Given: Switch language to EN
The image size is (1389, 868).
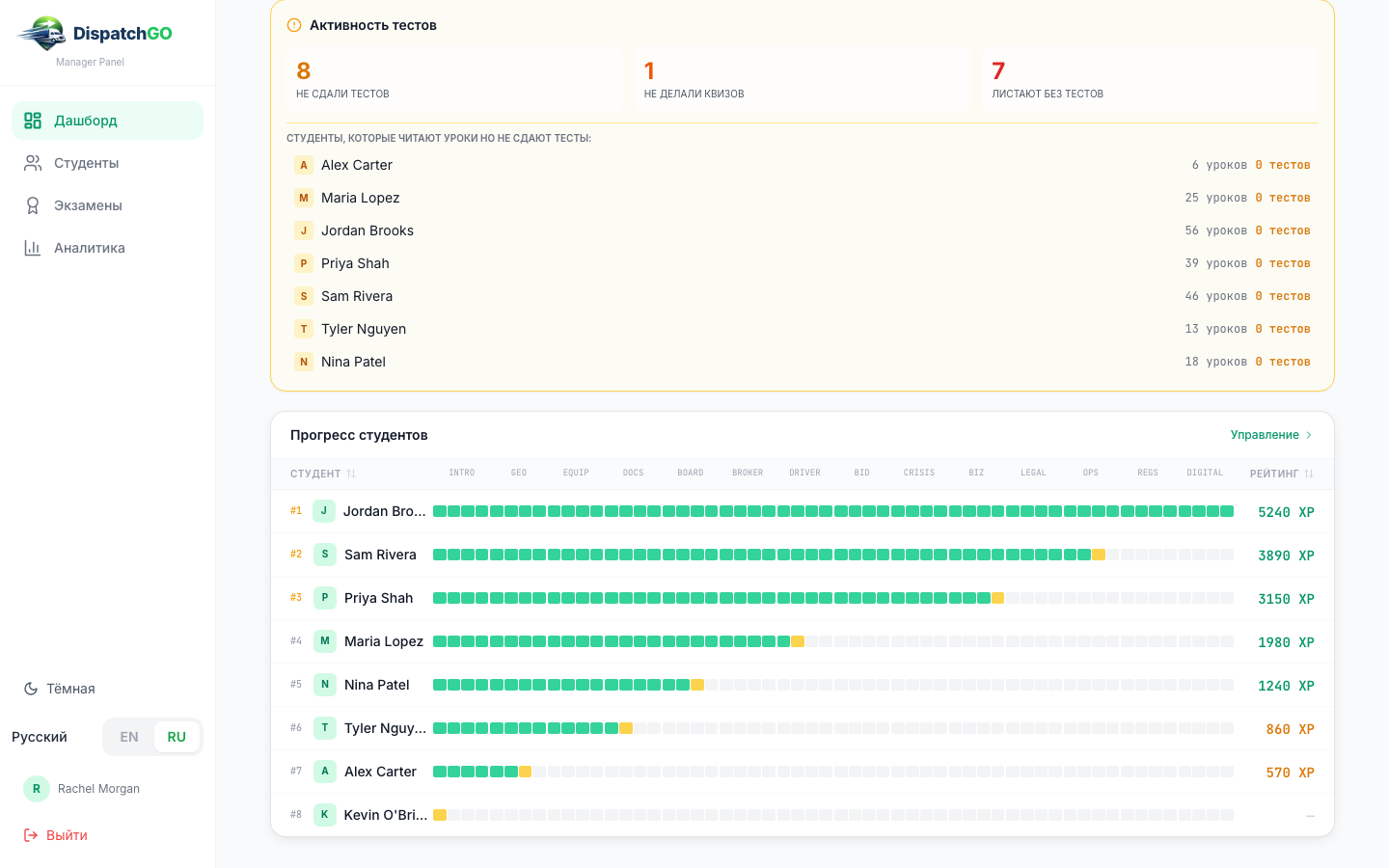Looking at the screenshot, I should point(129,737).
